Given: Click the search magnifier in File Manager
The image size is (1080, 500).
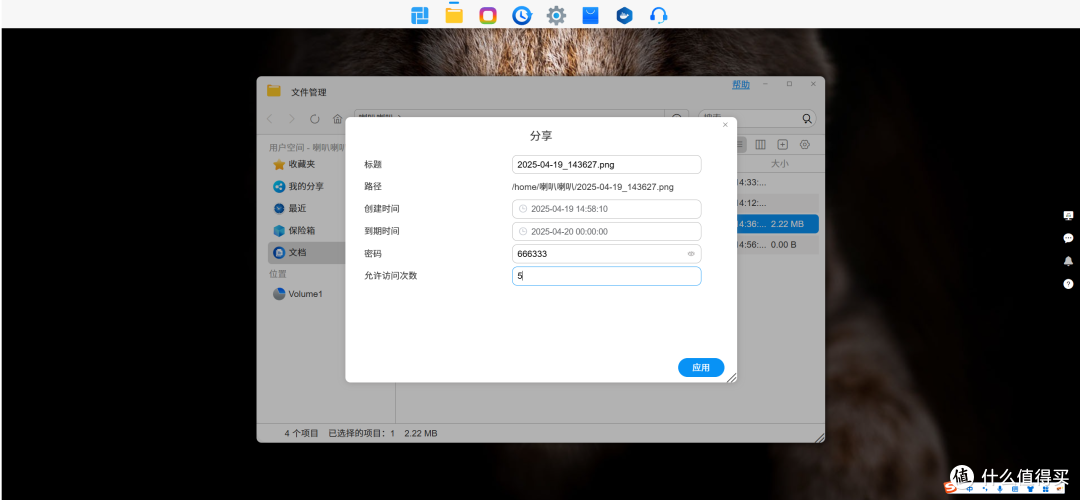Looking at the screenshot, I should point(807,118).
